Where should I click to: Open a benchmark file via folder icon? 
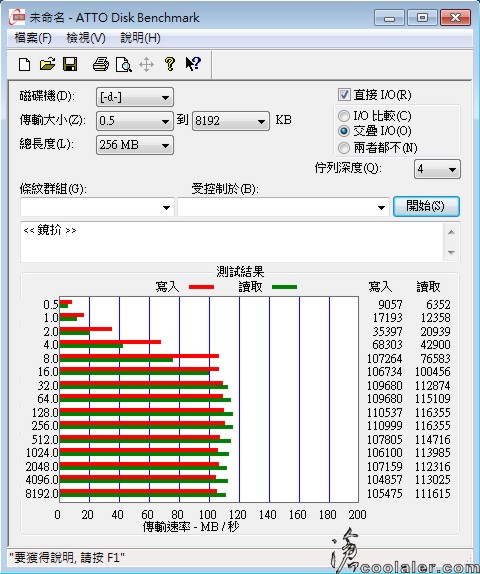[47, 64]
